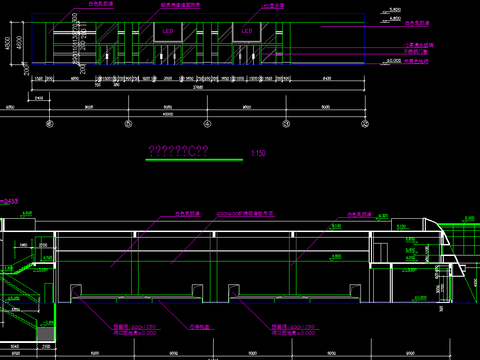Click the 37885 overall dimension text
The height and width of the screenshot is (360, 480).
[x=198, y=87]
